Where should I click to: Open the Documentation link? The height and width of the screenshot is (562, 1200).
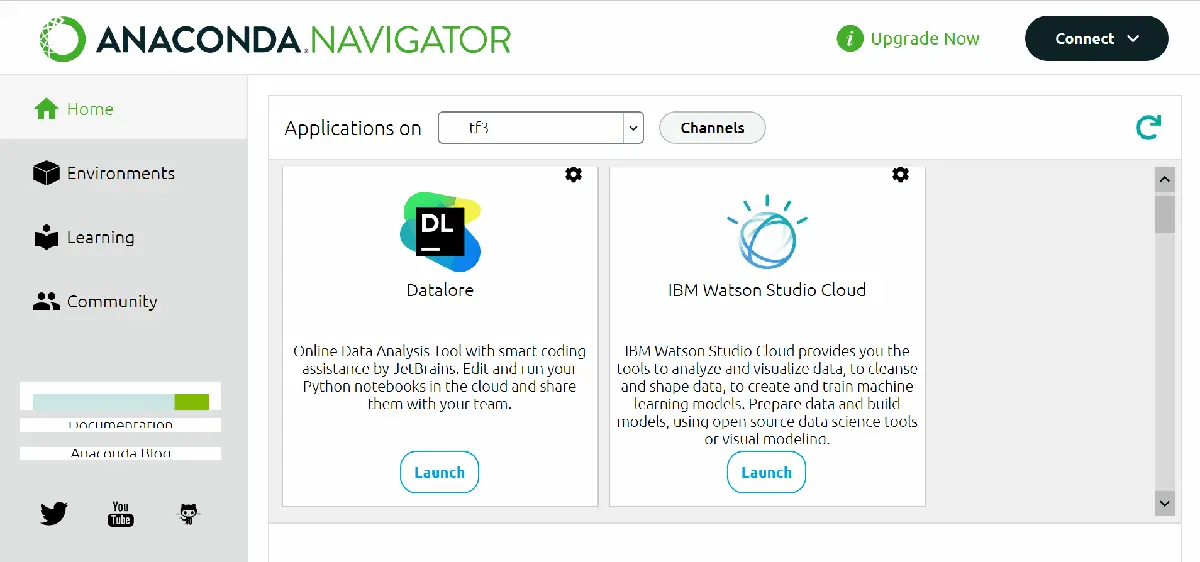[120, 425]
